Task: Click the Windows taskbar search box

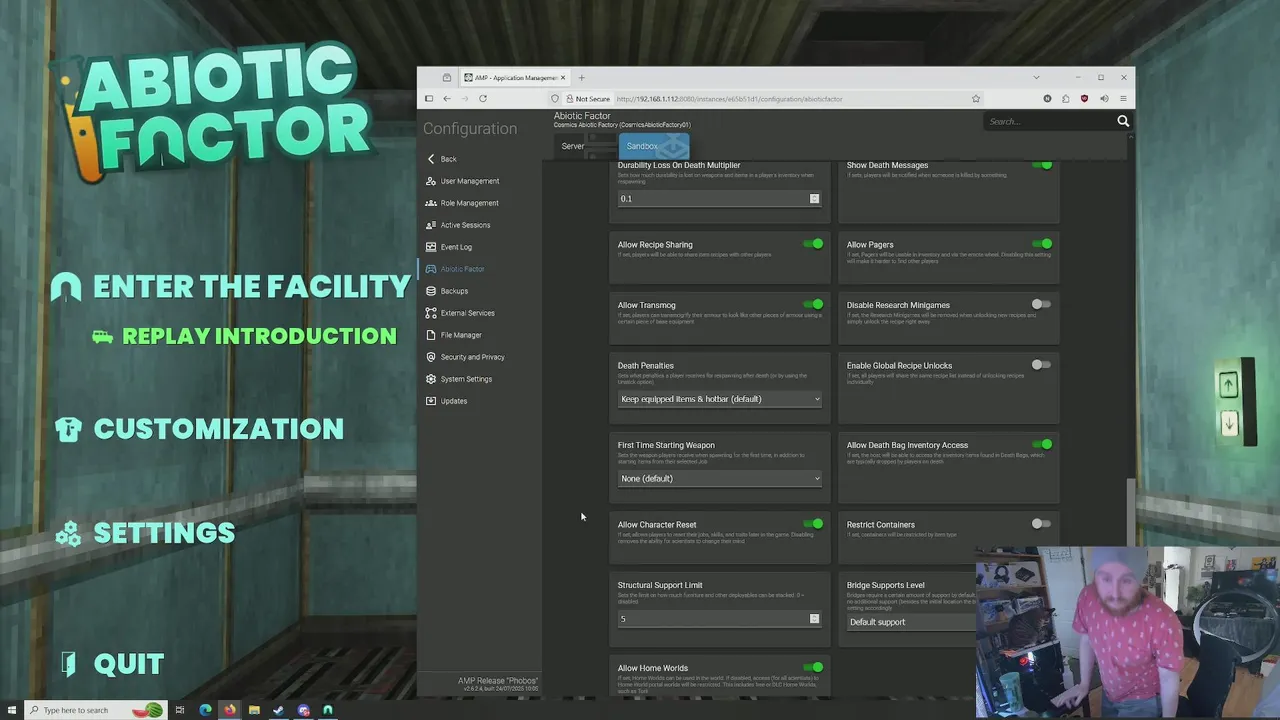Action: click(95, 710)
